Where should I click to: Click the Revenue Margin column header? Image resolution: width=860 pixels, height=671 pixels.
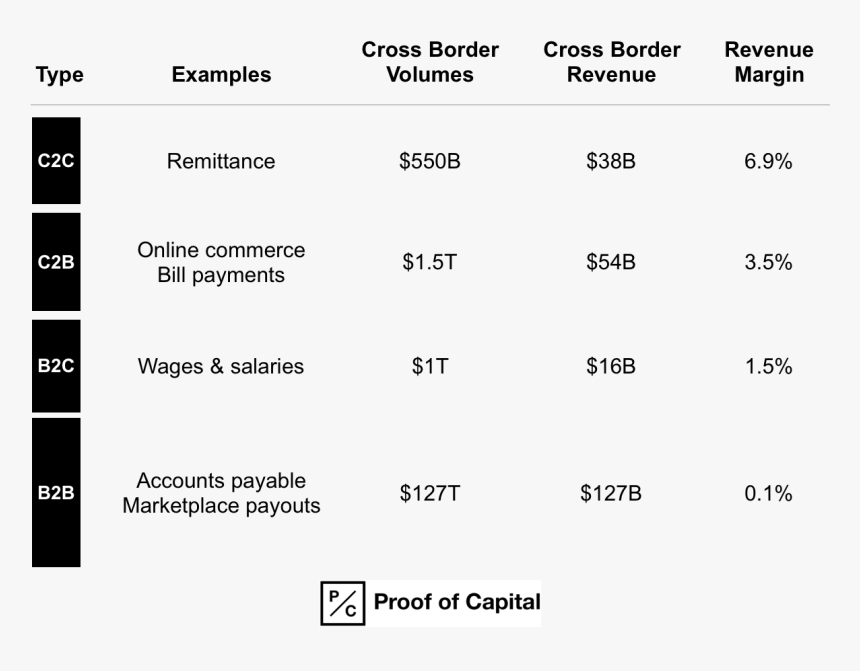(x=769, y=62)
